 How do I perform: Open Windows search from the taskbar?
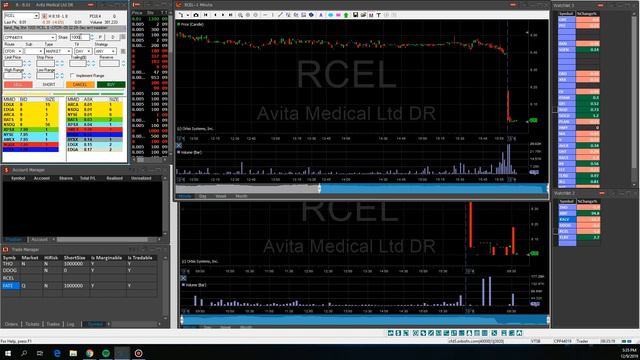pos(24,353)
